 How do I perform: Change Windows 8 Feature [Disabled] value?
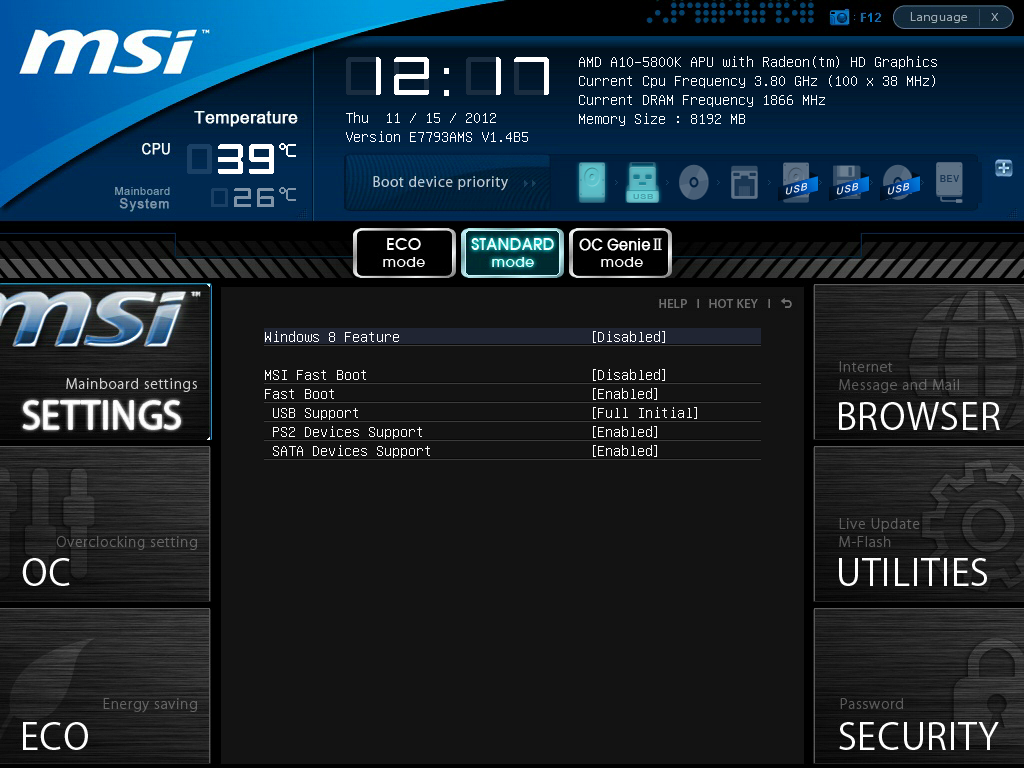(629, 337)
